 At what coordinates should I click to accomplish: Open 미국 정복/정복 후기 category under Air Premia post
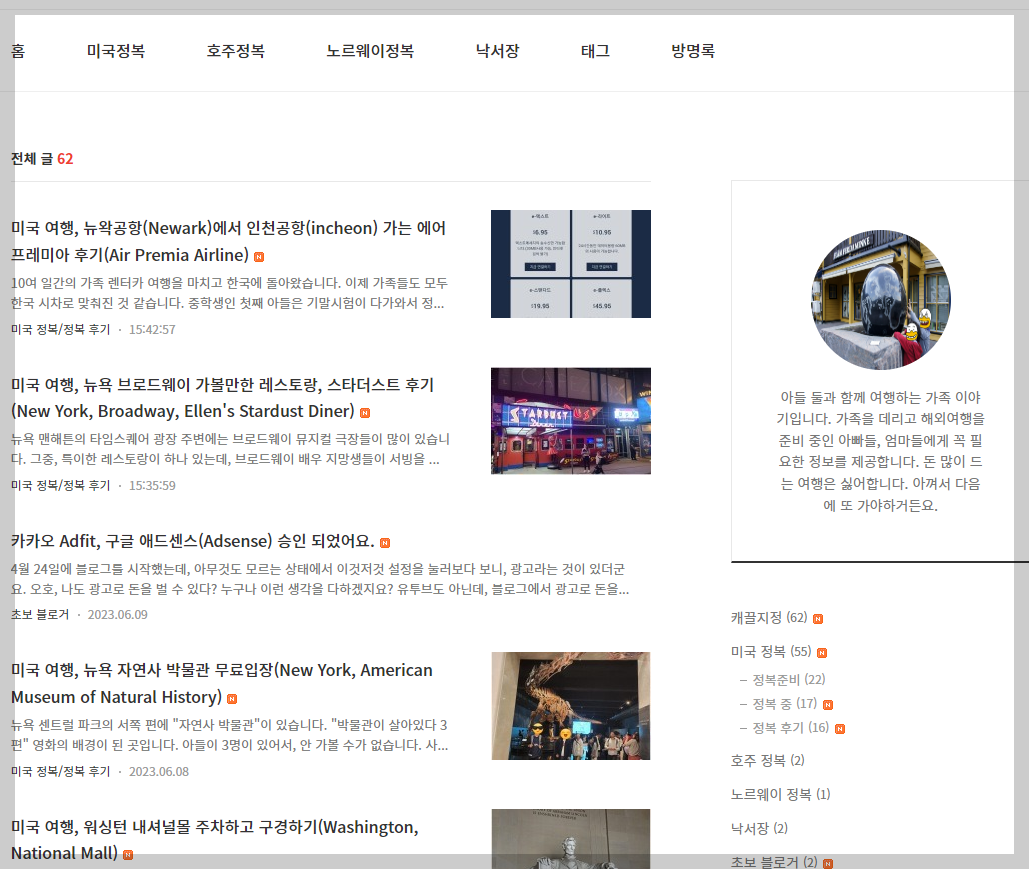[60, 329]
